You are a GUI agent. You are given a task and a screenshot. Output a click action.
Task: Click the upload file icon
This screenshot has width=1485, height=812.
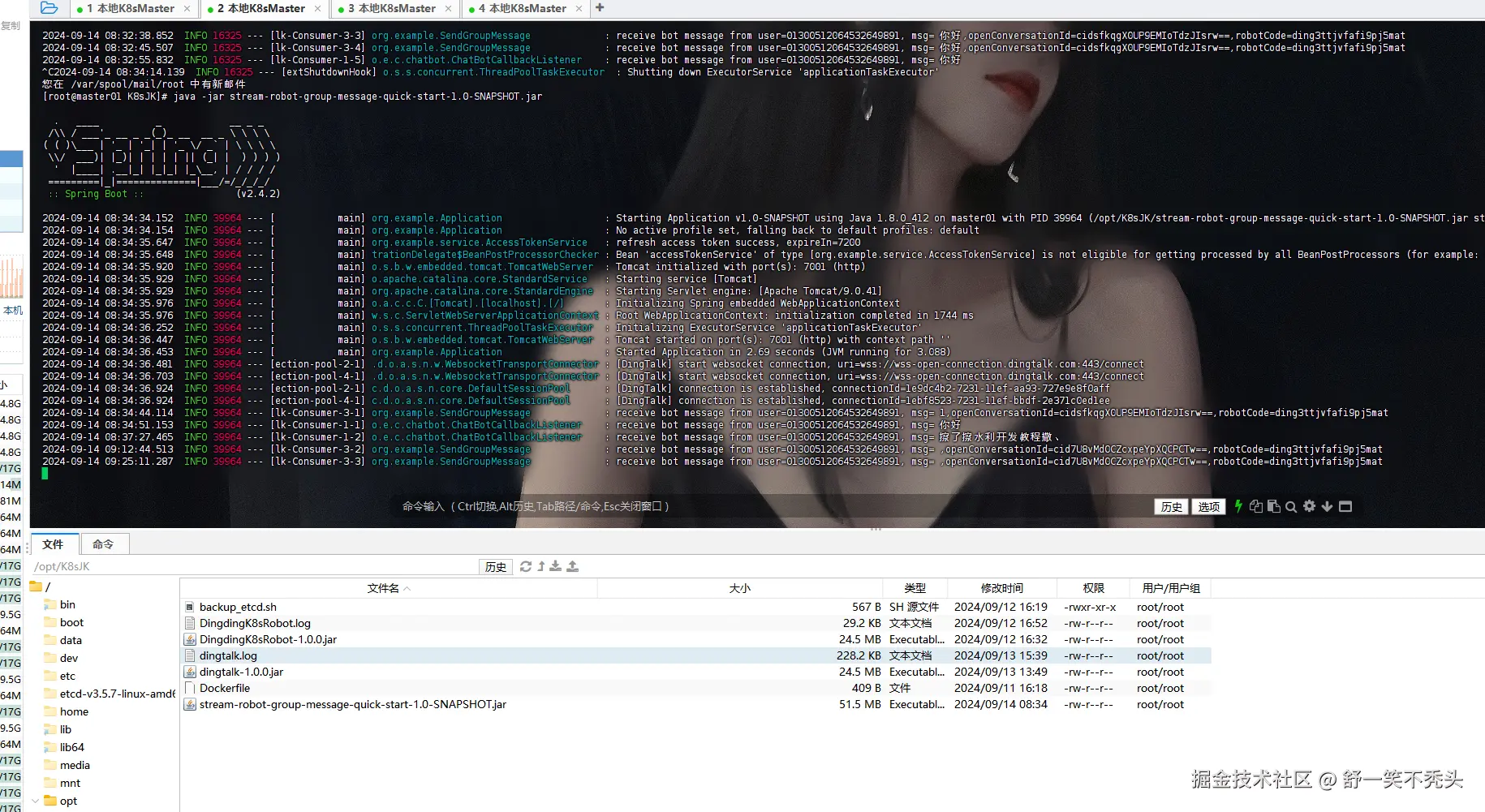573,566
